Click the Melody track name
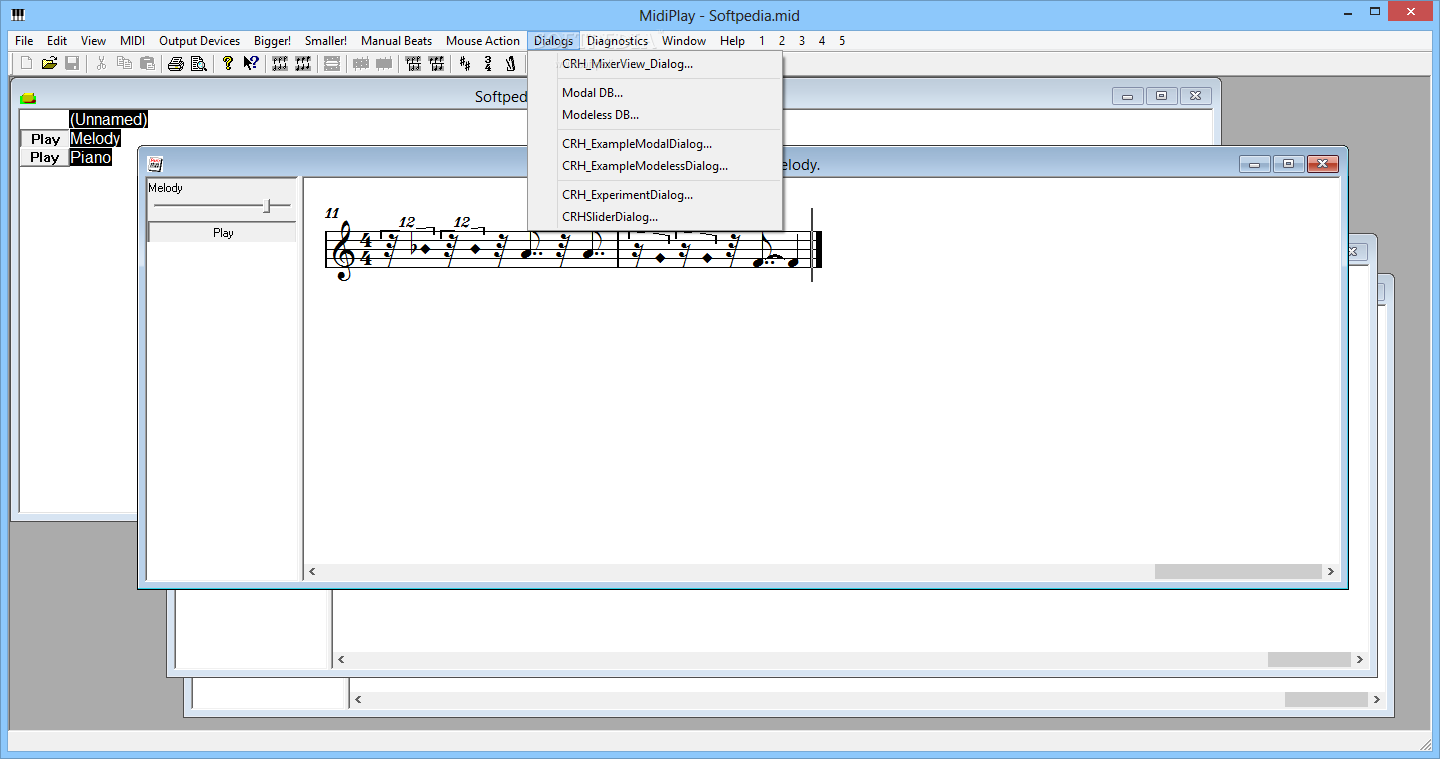 tap(95, 139)
